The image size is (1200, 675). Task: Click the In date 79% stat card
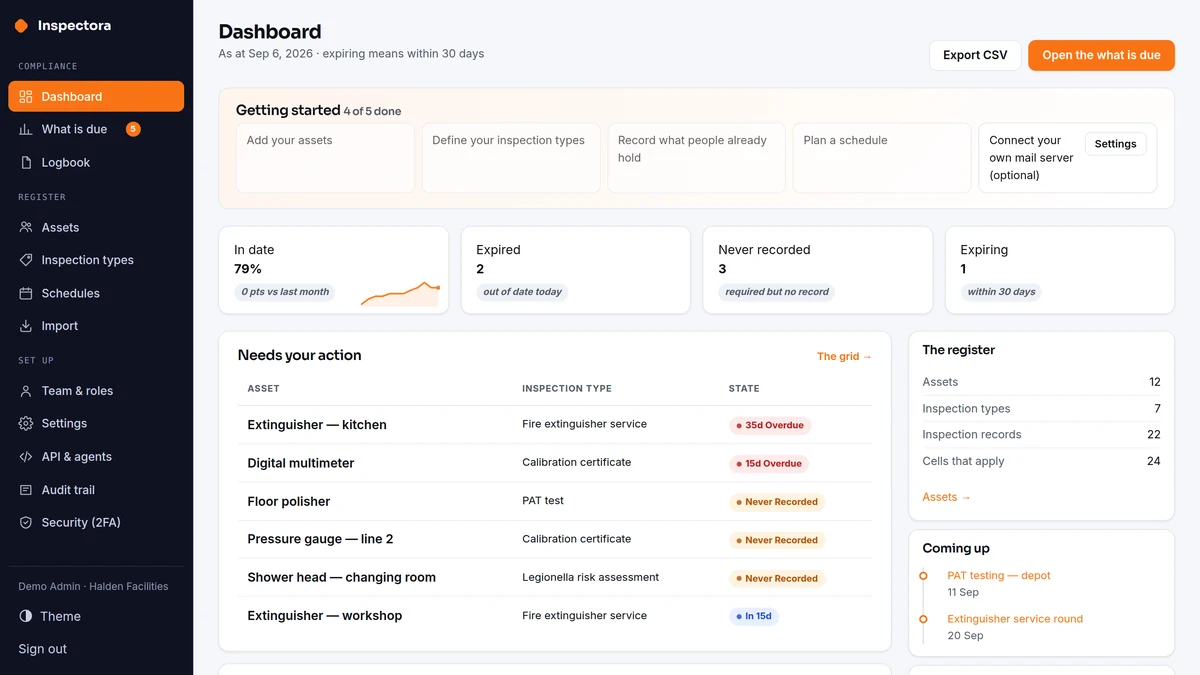[333, 270]
